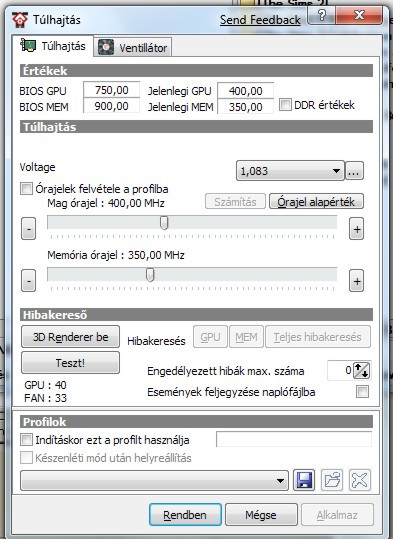Click the 'Mag órajel : 400,00 MHz' label
Image resolution: width=393 pixels, height=539 pixels.
106,203
